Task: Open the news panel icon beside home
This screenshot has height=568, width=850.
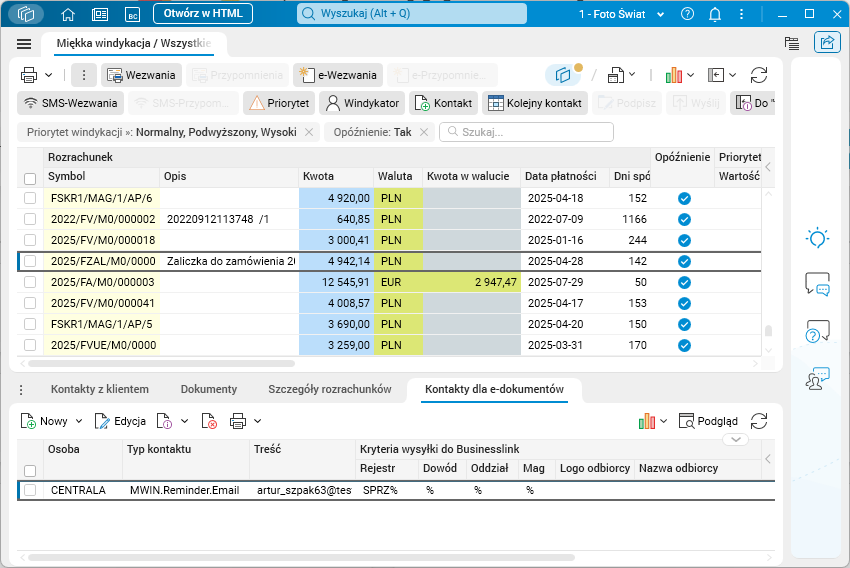Action: [100, 15]
